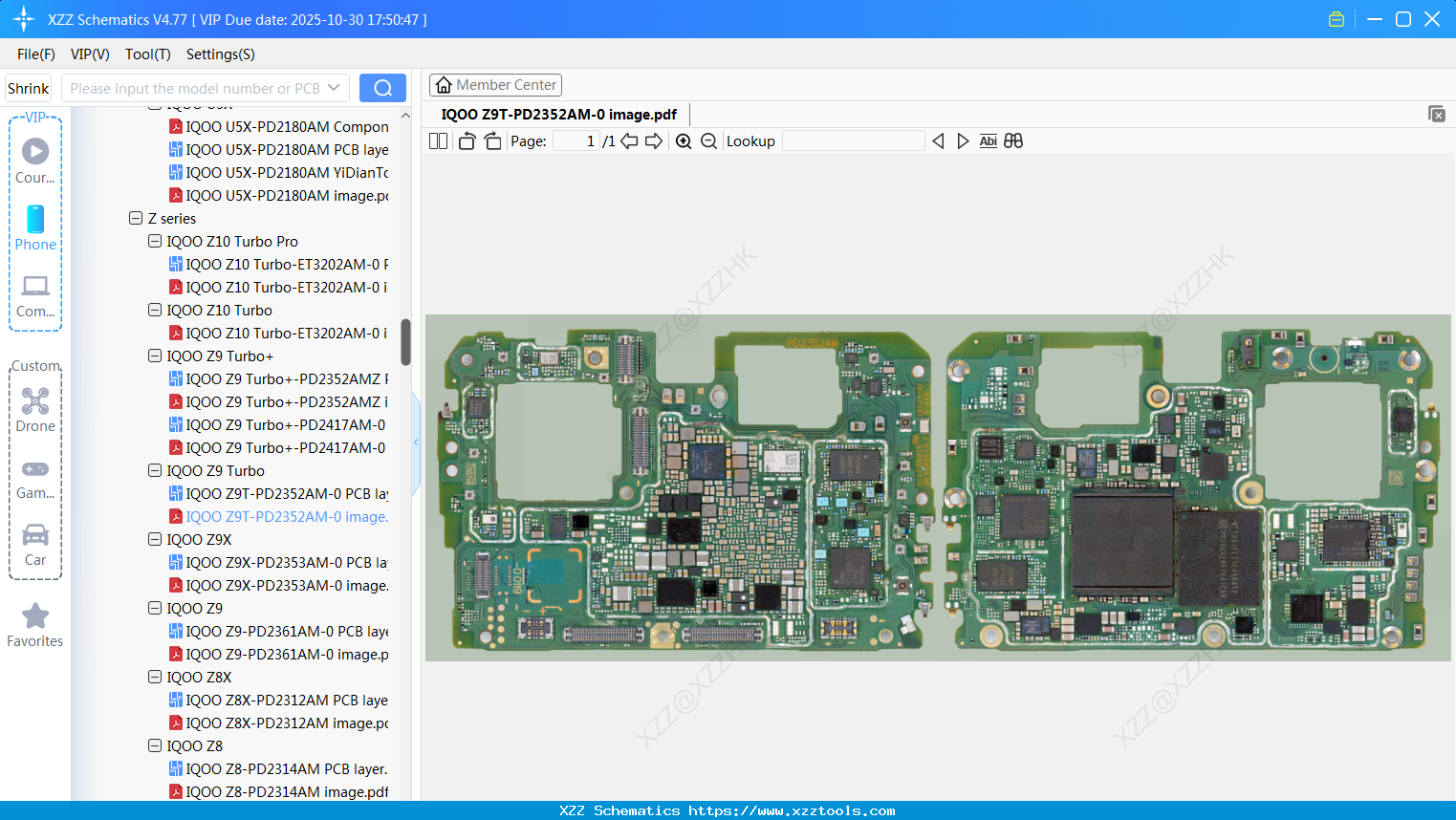
Task: Open the Drone schematics section
Action: [35, 409]
